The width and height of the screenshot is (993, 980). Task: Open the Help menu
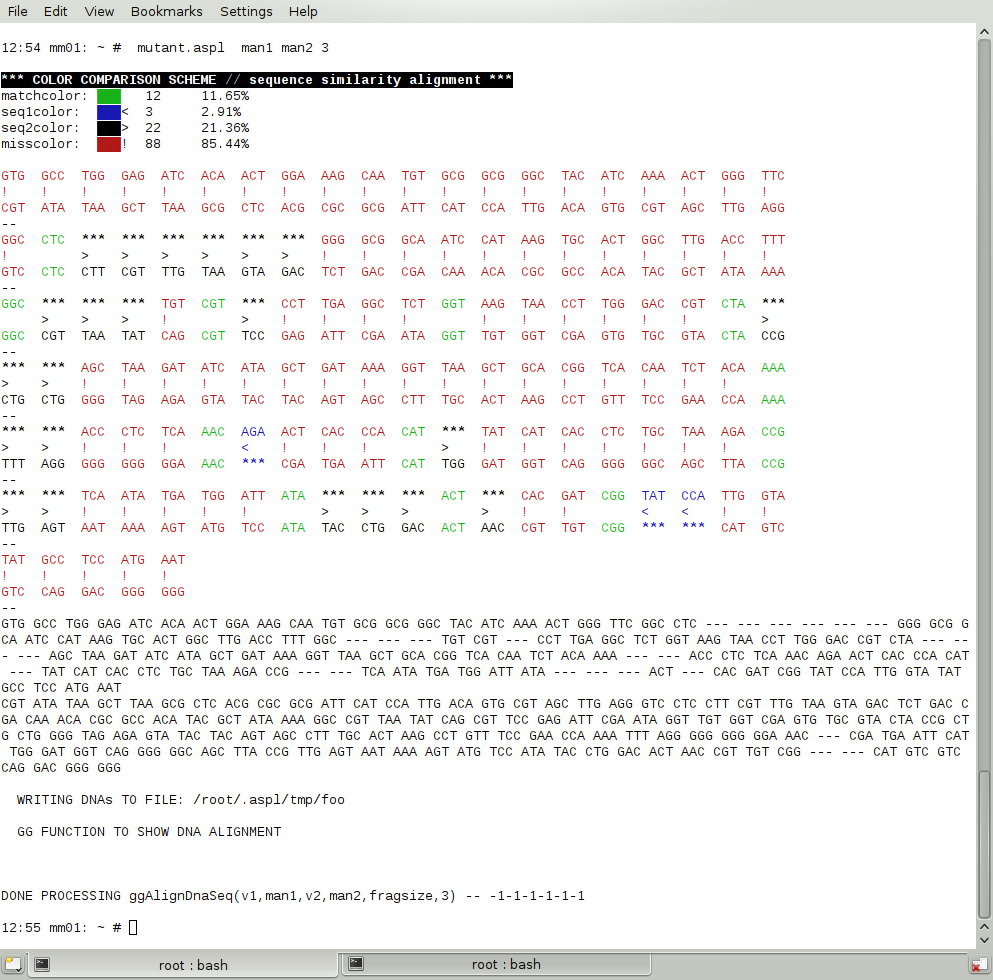303,11
